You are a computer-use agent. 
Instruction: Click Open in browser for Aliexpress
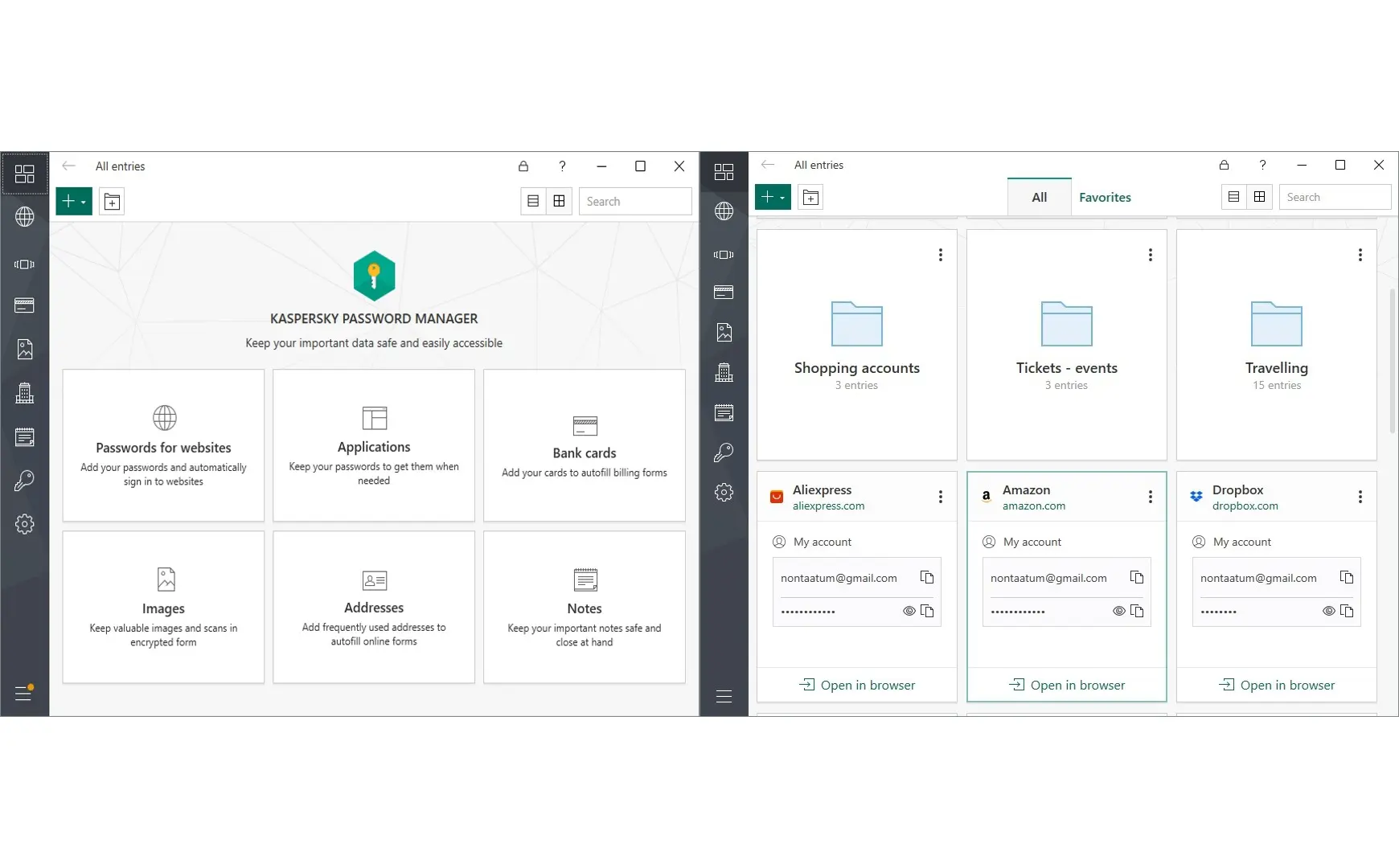856,685
